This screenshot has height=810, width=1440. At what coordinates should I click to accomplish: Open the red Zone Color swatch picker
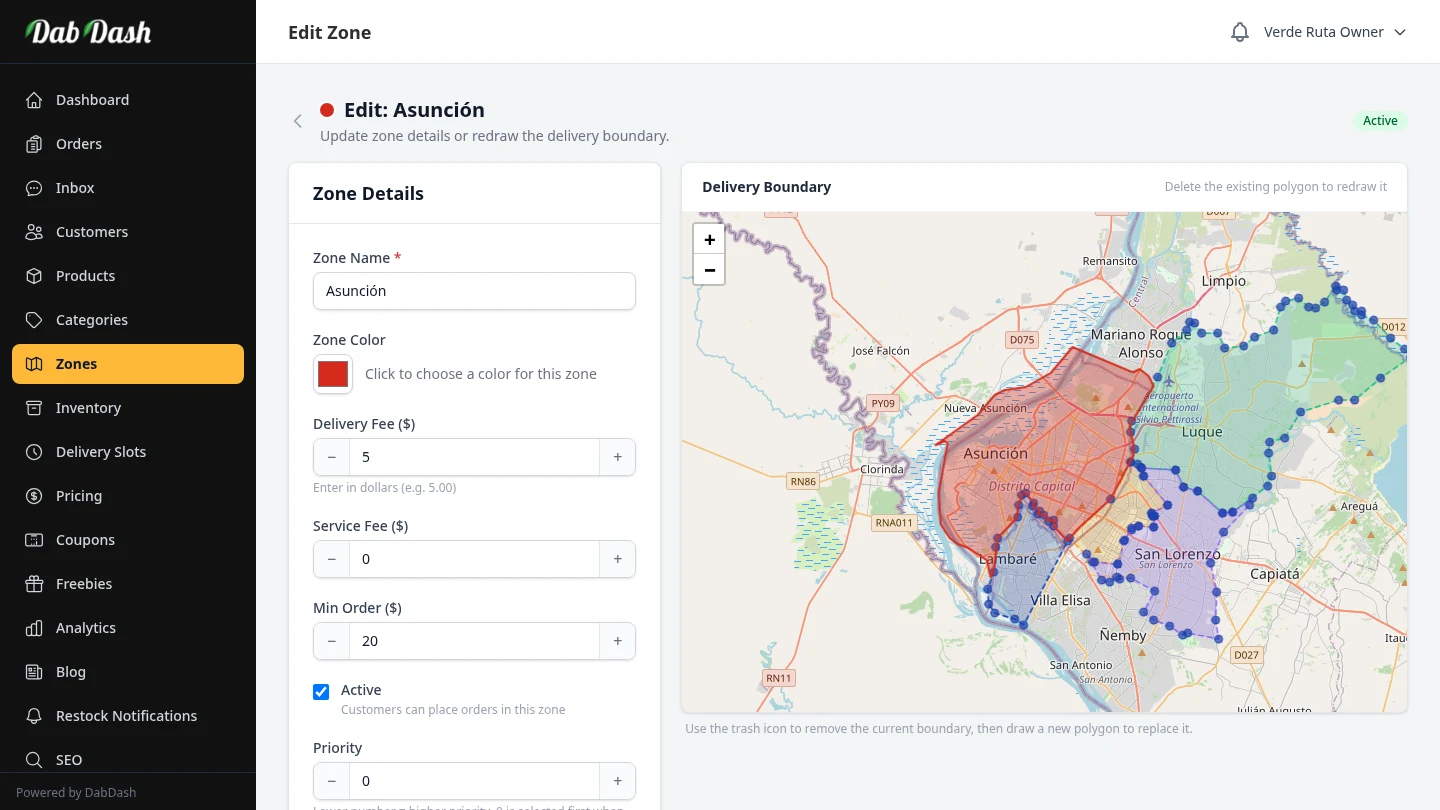tap(333, 374)
